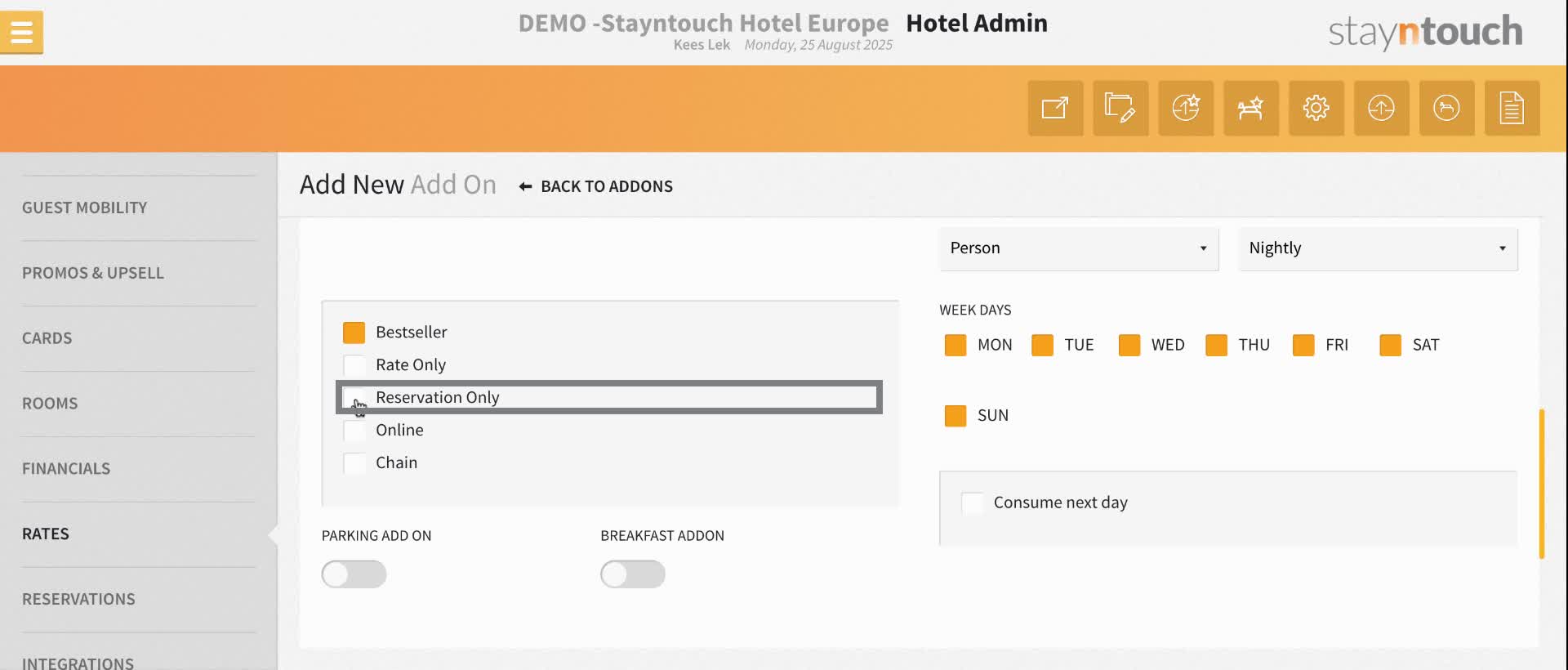Open the Nightly frequency dropdown
This screenshot has height=670, width=1568.
pyautogui.click(x=1378, y=248)
